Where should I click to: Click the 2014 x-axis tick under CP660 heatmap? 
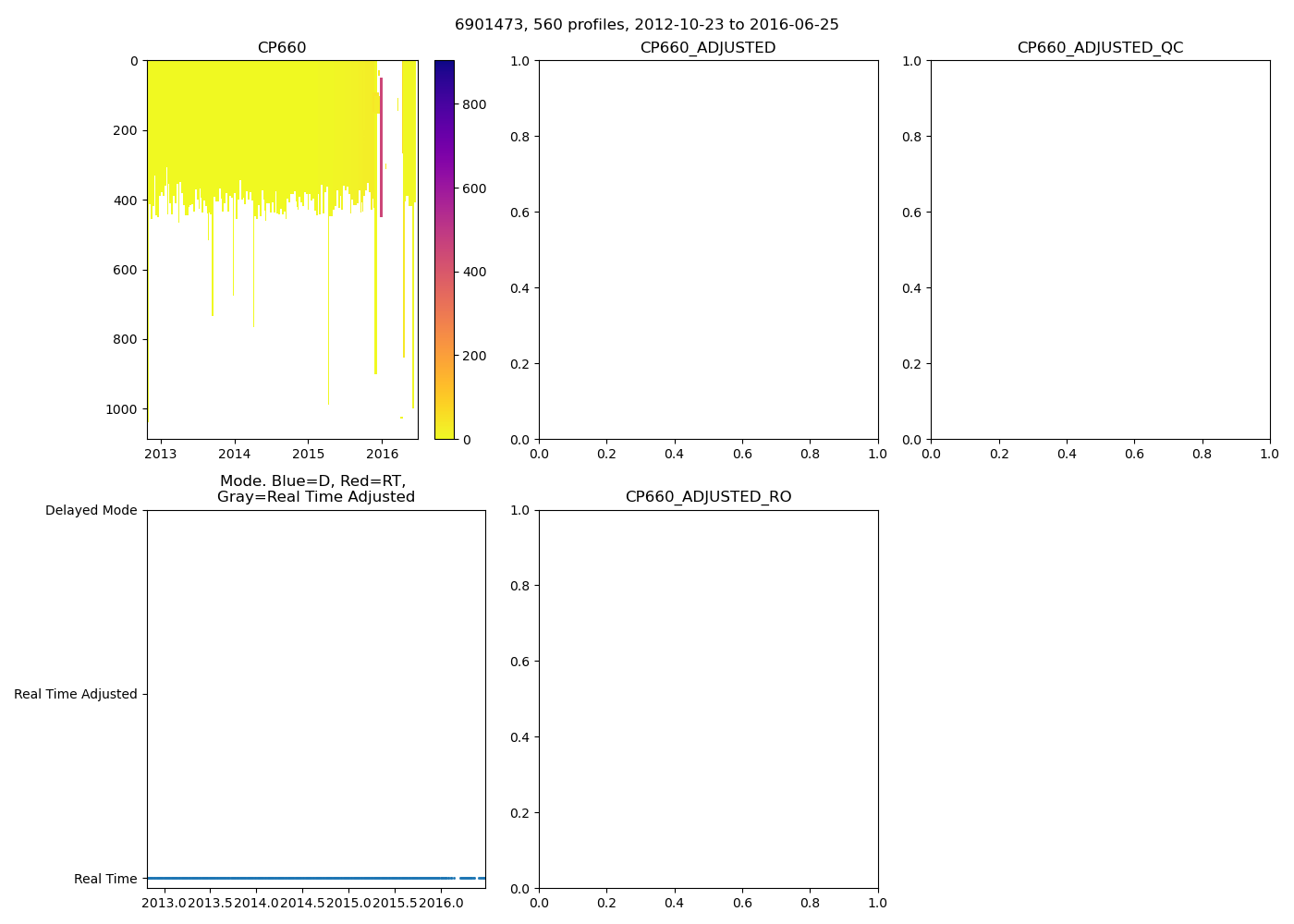[x=235, y=454]
